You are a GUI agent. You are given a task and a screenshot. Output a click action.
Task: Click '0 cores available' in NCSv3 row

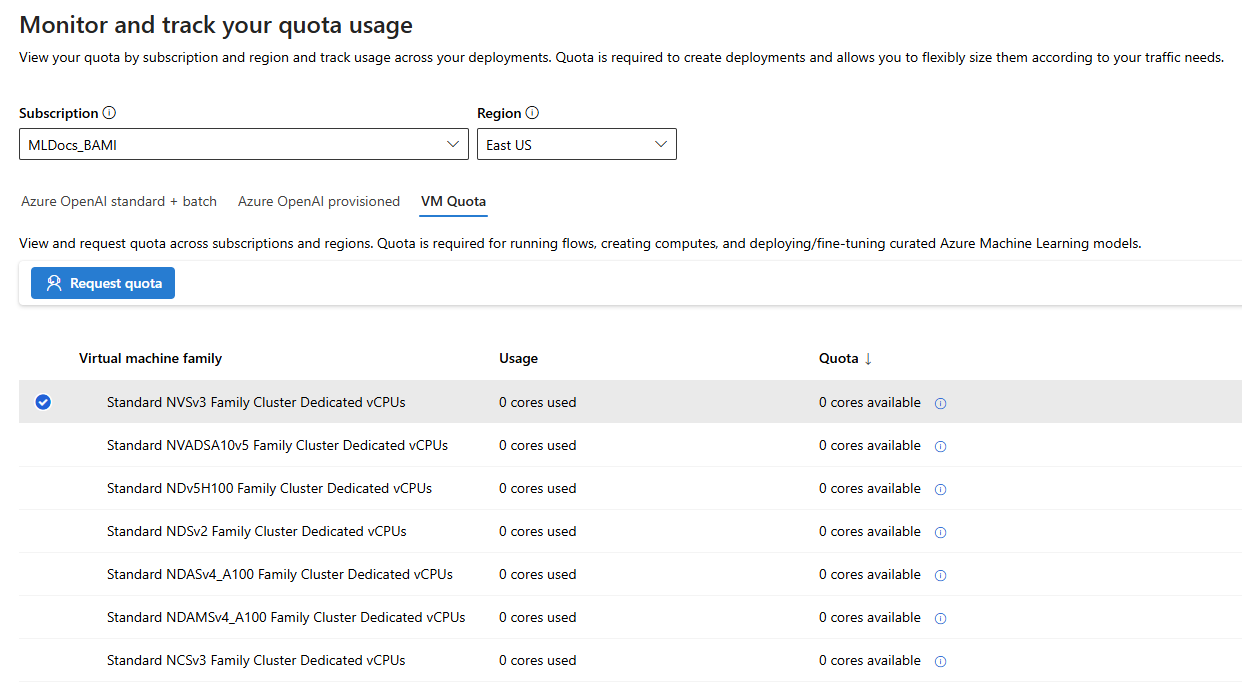(x=870, y=660)
